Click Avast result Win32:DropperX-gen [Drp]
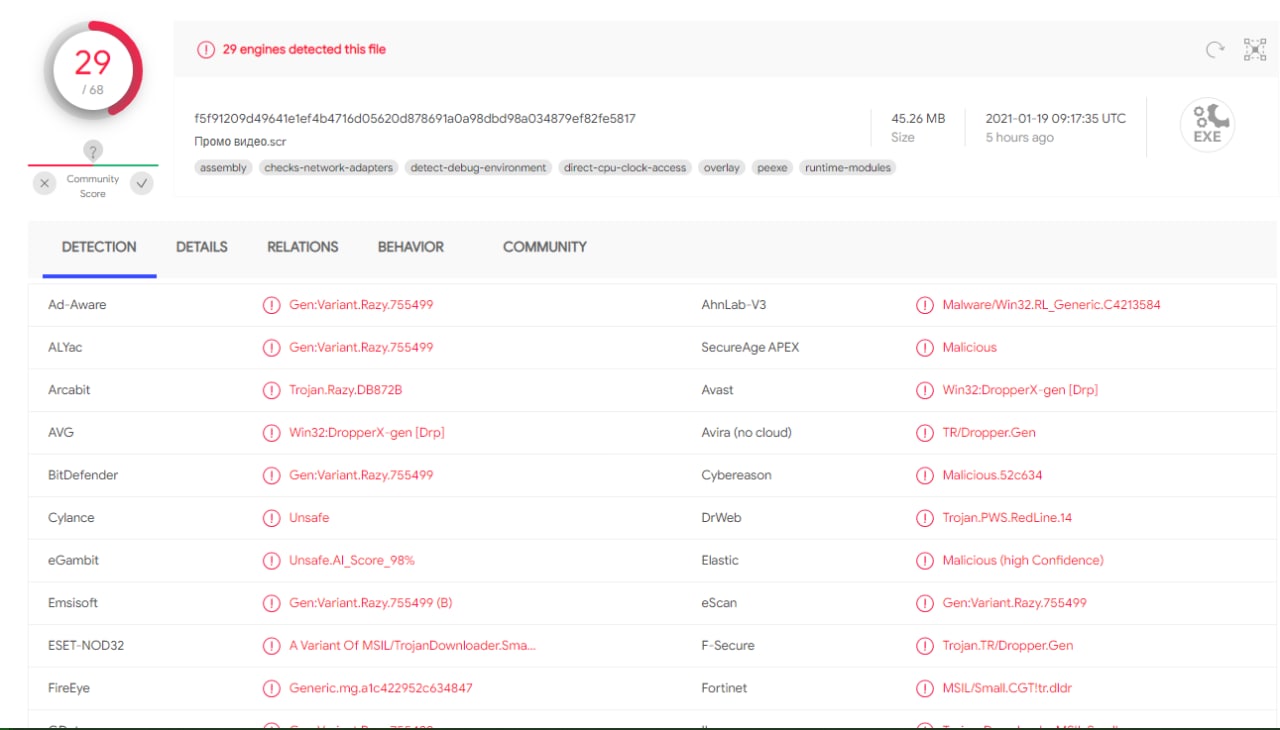 pyautogui.click(x=1020, y=390)
